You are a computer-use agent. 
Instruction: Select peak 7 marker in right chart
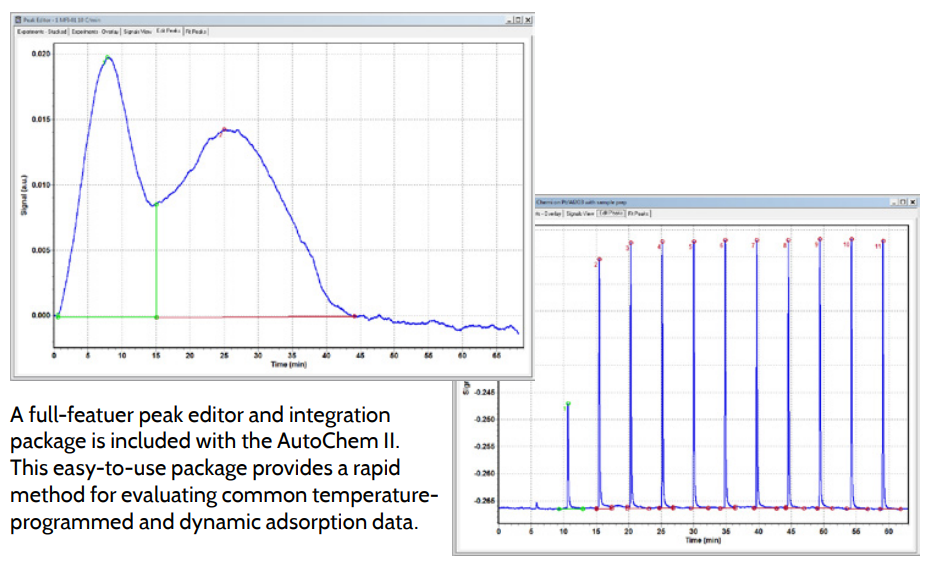757,241
